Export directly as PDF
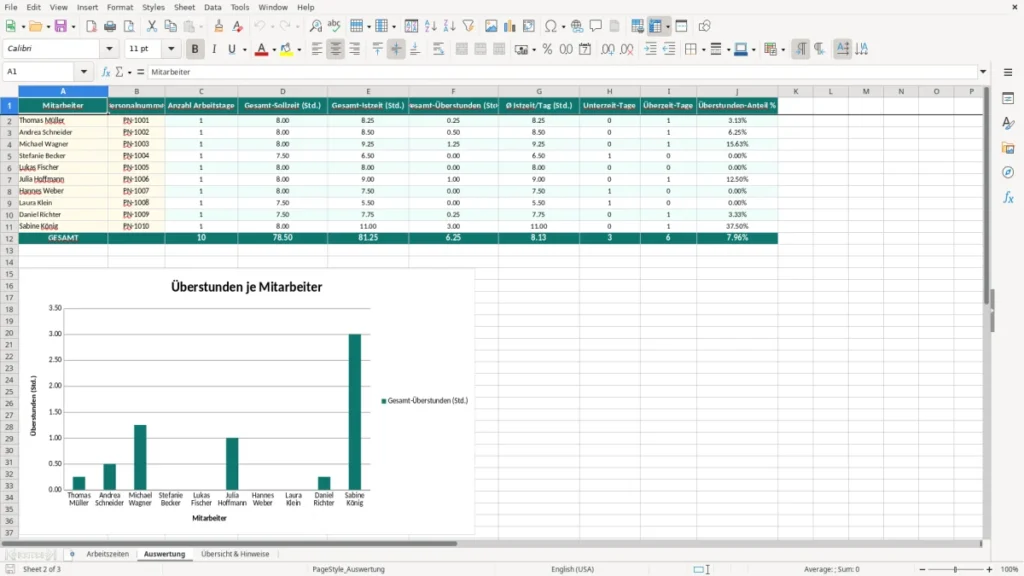1024x576 pixels. pos(91,26)
